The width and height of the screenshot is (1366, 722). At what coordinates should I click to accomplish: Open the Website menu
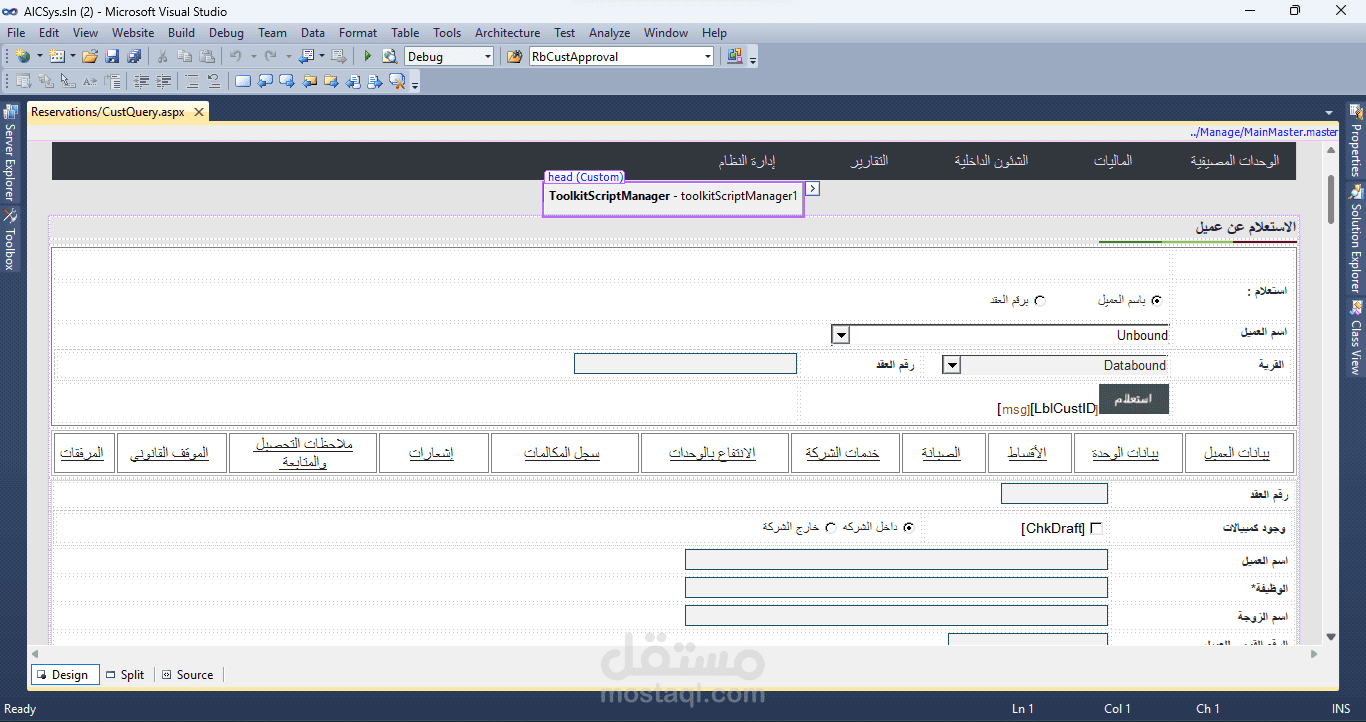pyautogui.click(x=133, y=33)
